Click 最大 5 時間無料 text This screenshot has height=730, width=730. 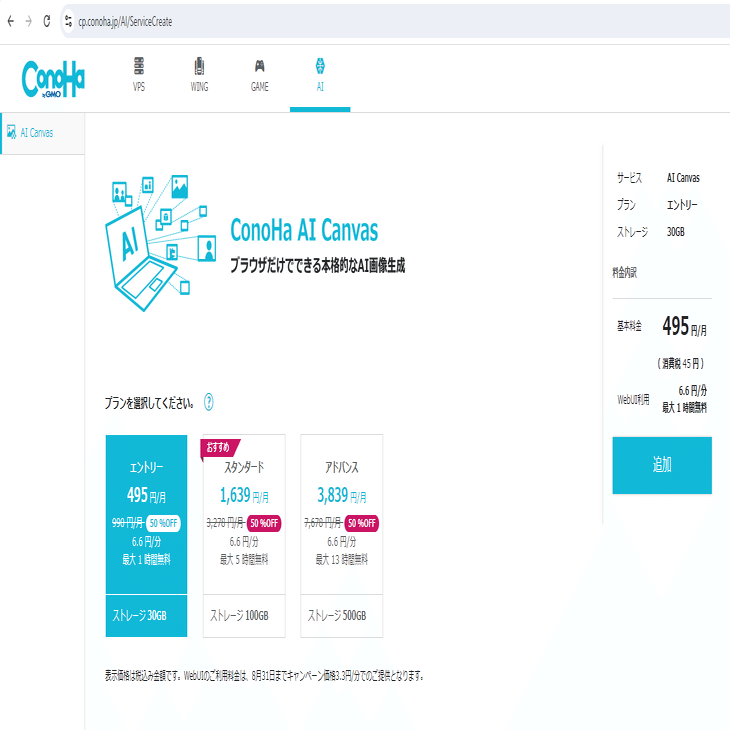[x=244, y=559]
